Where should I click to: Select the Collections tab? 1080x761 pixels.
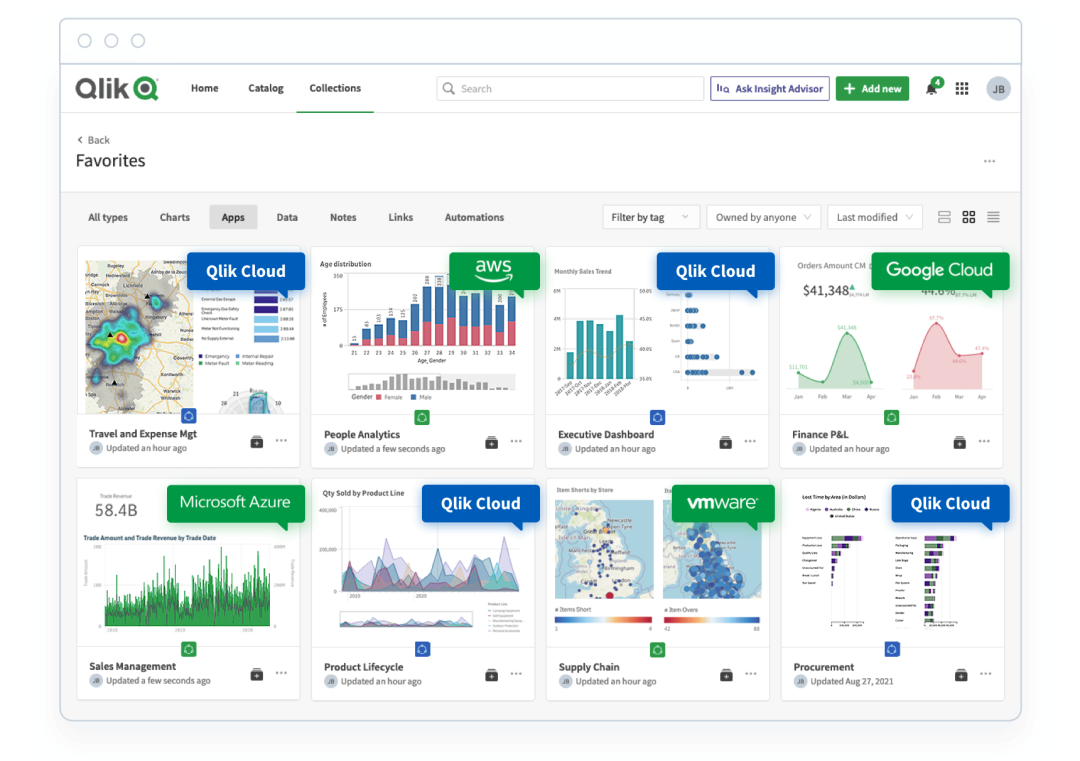[x=335, y=88]
